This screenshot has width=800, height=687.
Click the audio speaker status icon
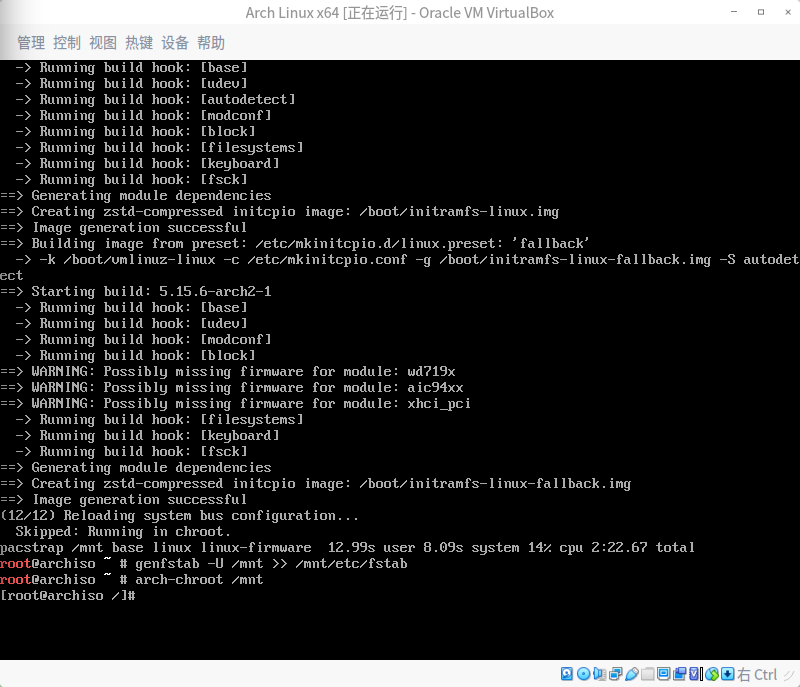coord(599,674)
